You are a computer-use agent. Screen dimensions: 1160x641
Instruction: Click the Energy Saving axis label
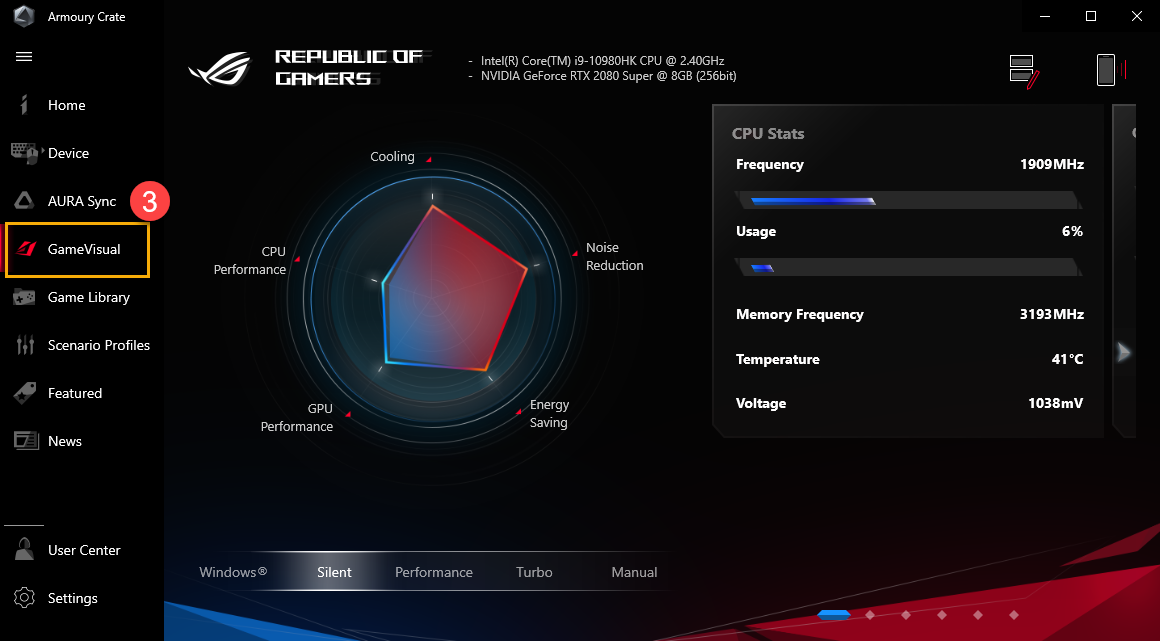(x=549, y=414)
